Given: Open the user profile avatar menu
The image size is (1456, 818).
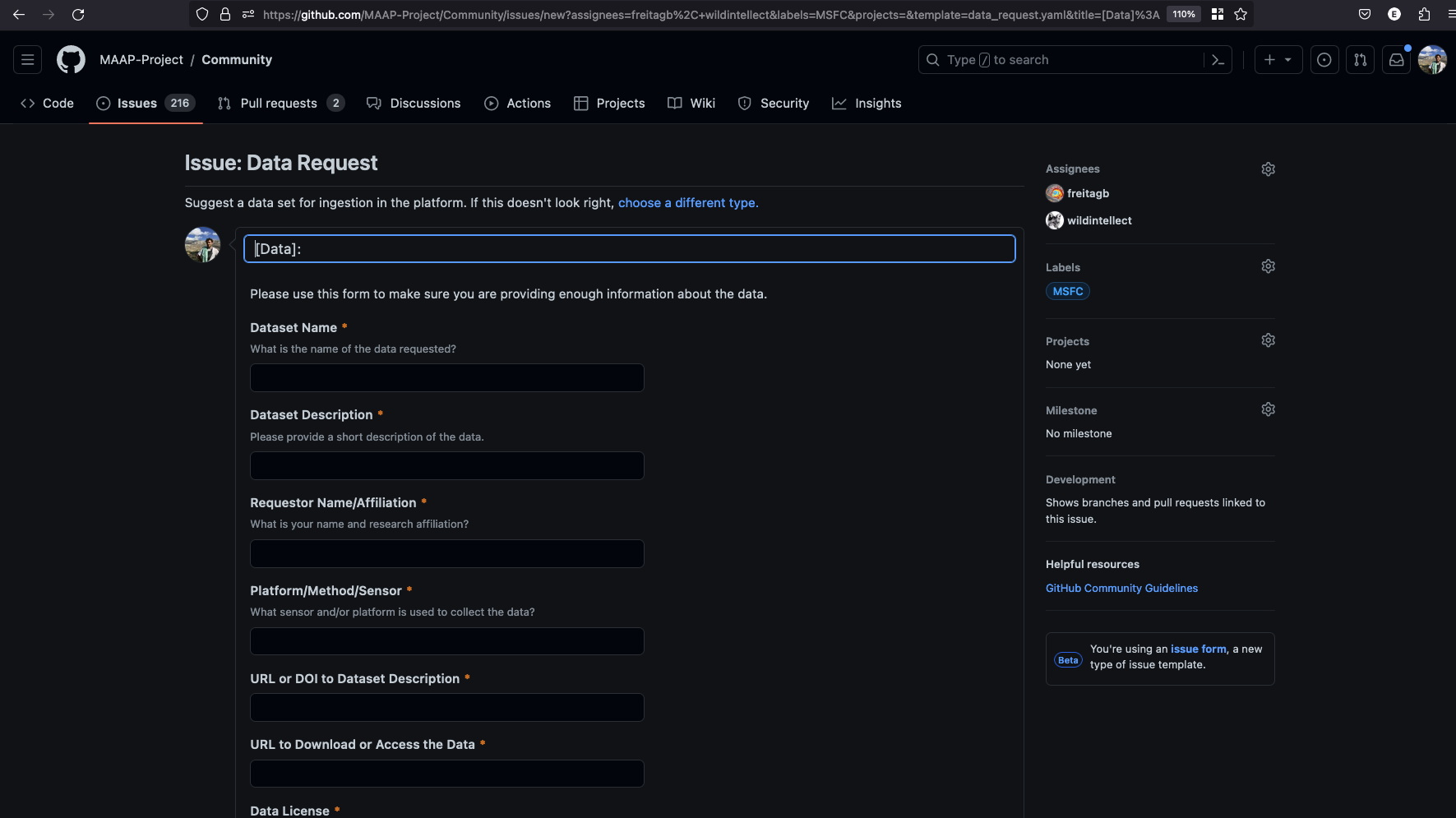Looking at the screenshot, I should 1432,60.
